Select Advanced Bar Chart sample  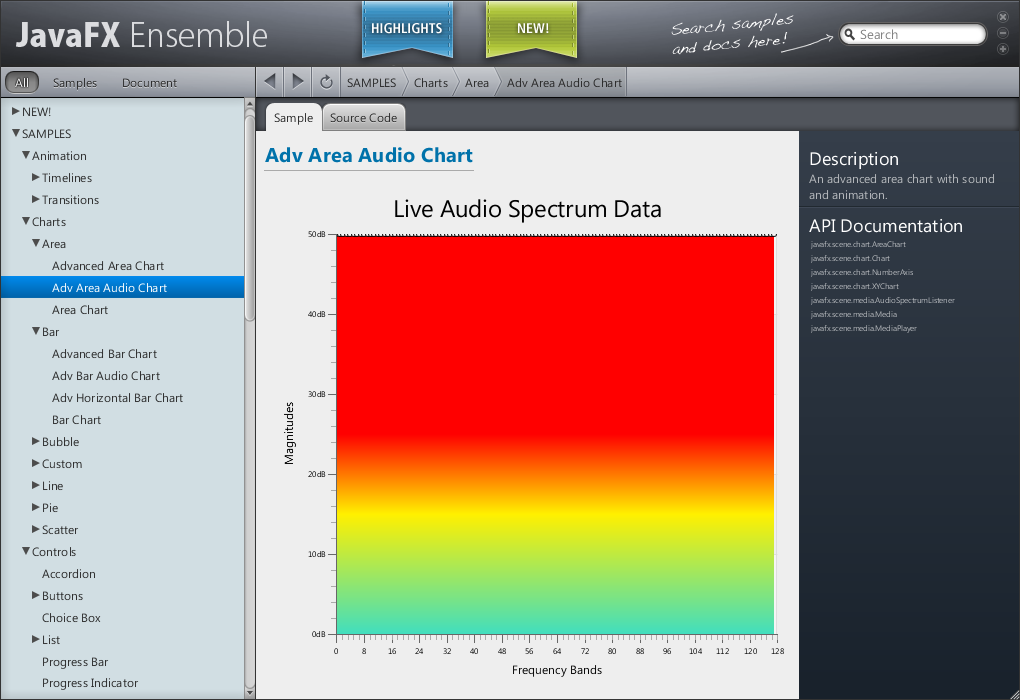(104, 354)
